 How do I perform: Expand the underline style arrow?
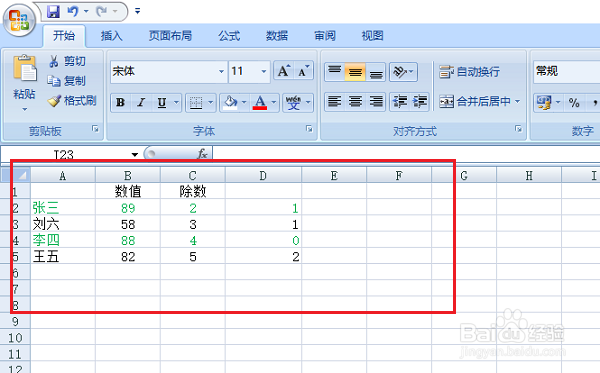[176, 103]
